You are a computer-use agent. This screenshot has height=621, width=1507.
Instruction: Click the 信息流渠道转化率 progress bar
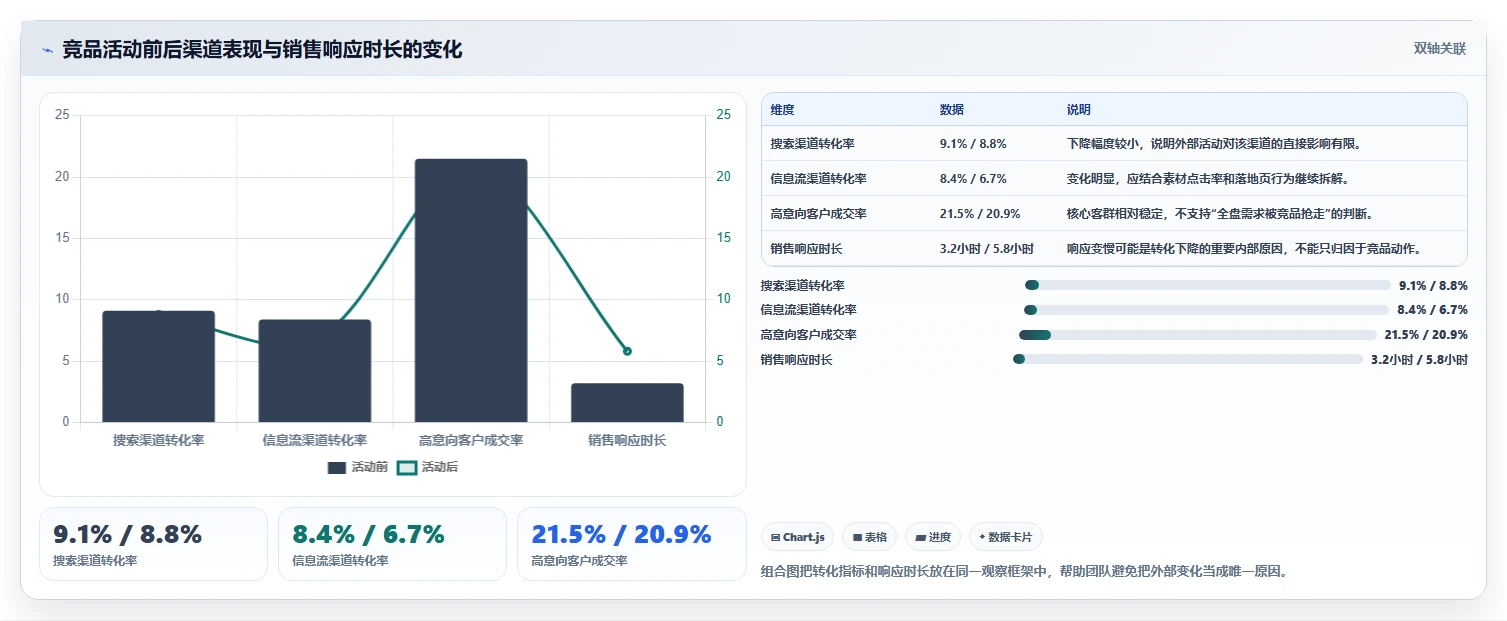tap(1206, 310)
